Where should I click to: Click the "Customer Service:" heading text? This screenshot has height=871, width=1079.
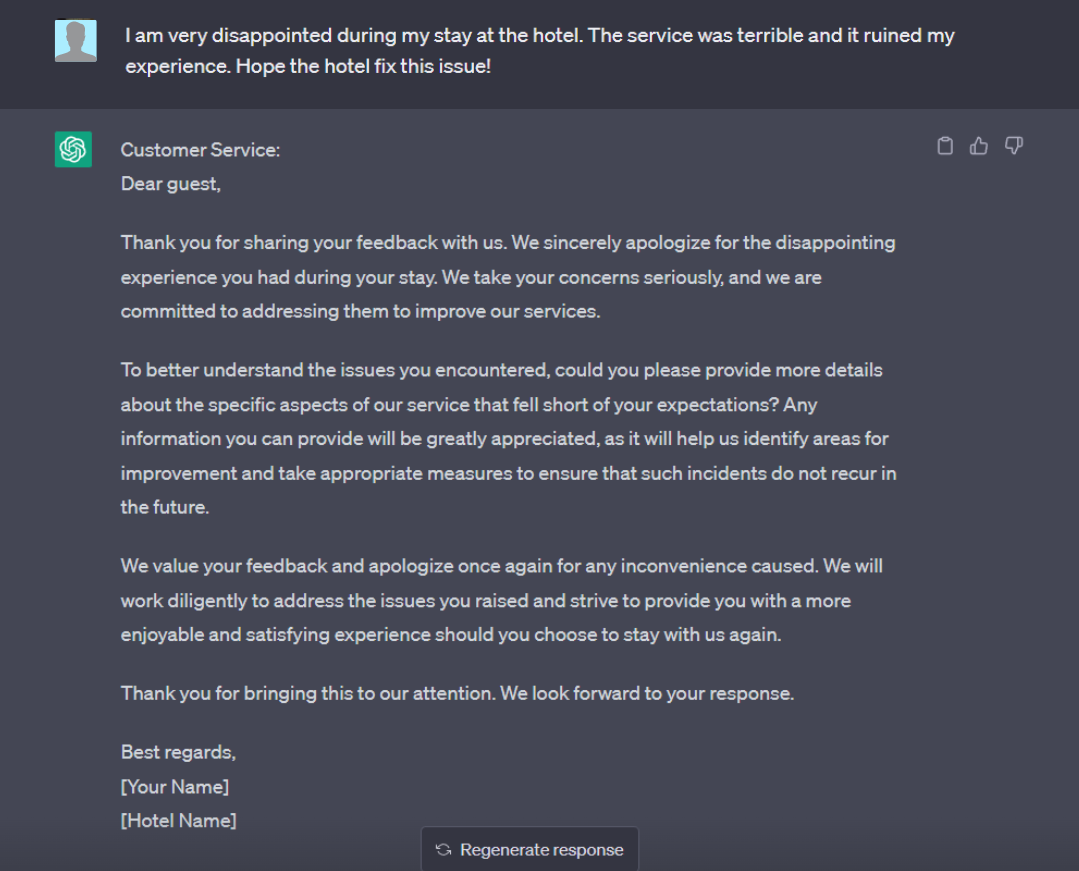200,150
